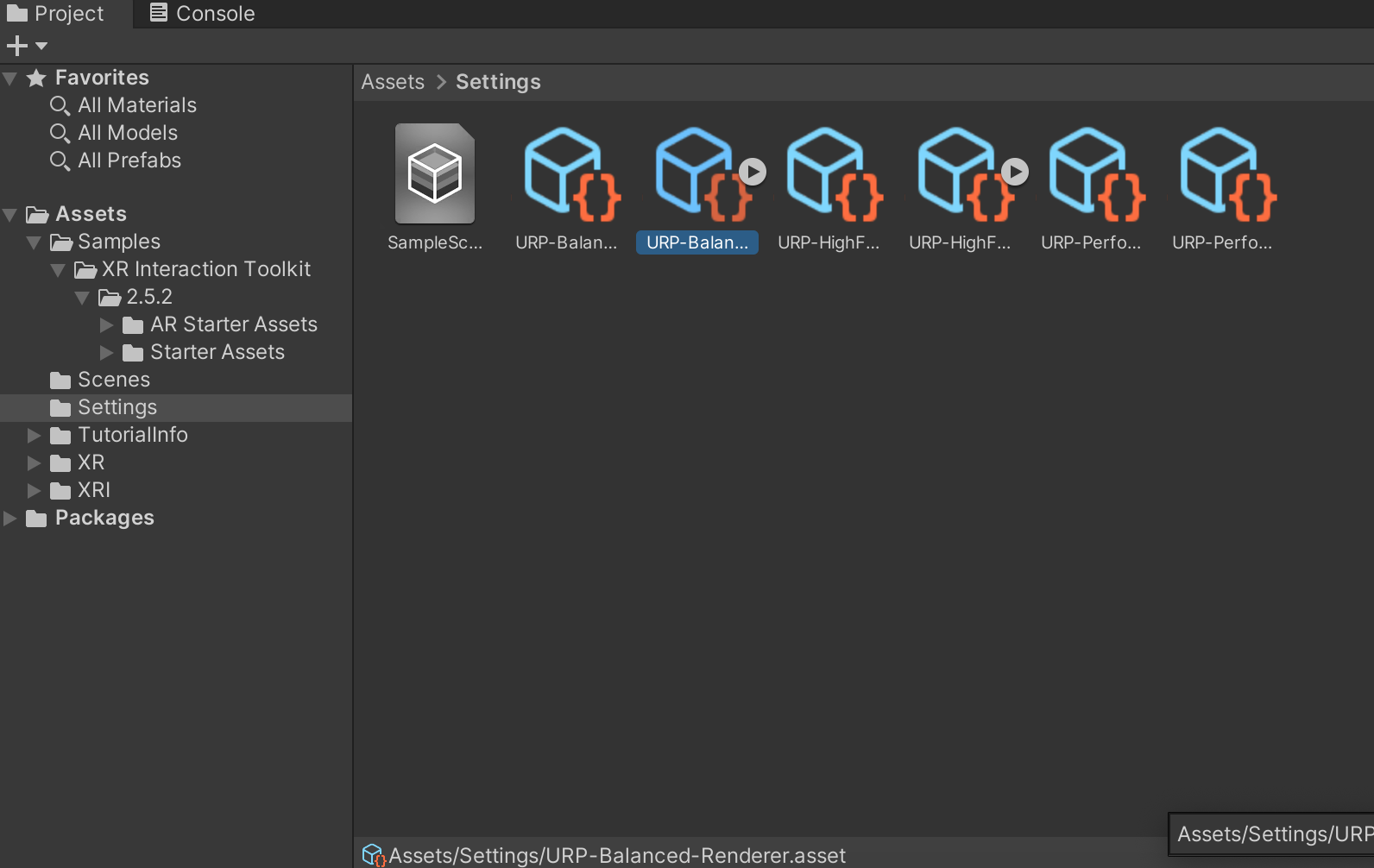The image size is (1374, 868).
Task: Open the Scenes folder
Action: [x=114, y=380]
